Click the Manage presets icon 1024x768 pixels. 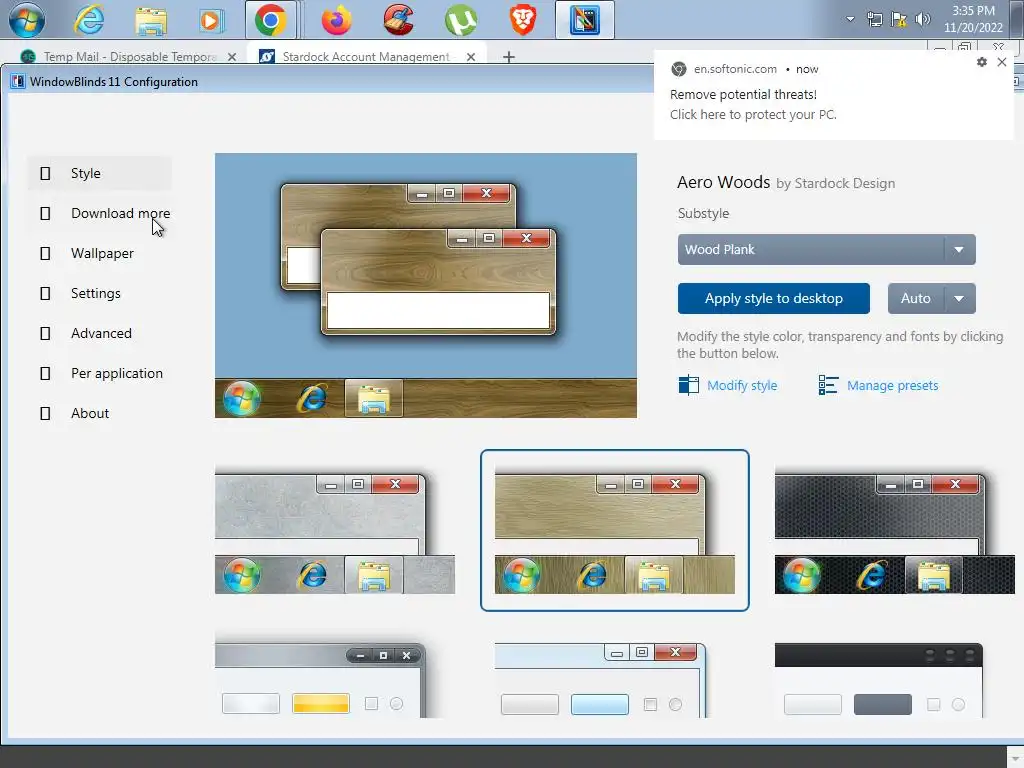[828, 385]
